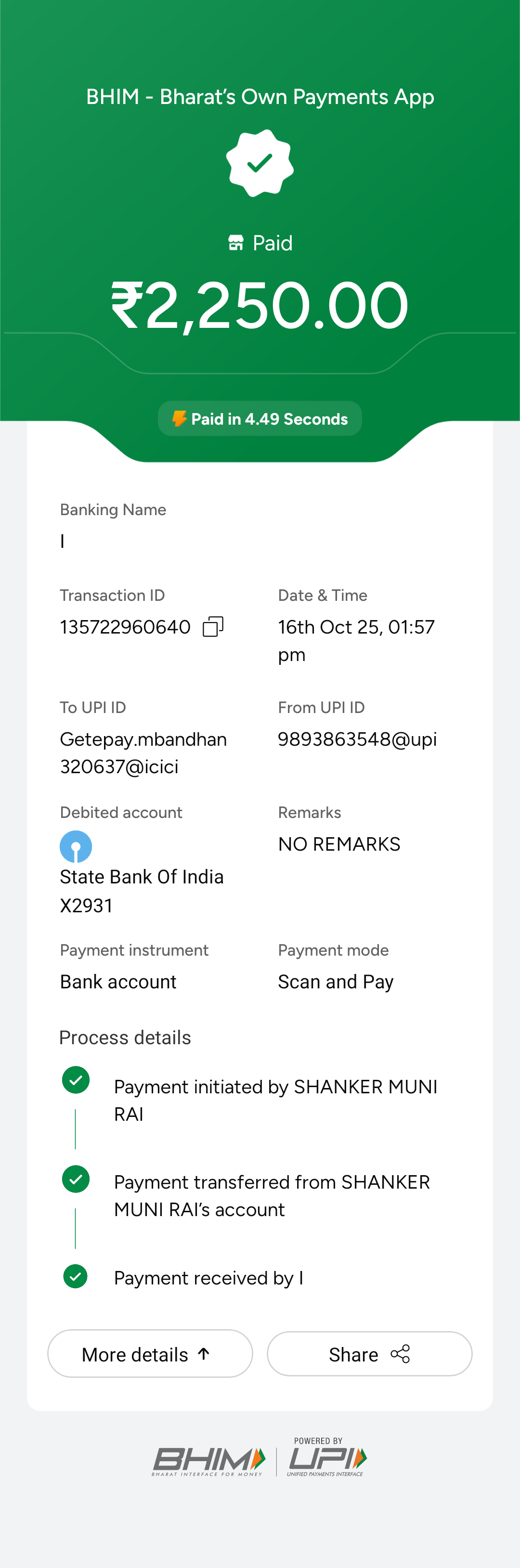
Task: Click the Payment received green check
Action: pyautogui.click(x=76, y=1276)
